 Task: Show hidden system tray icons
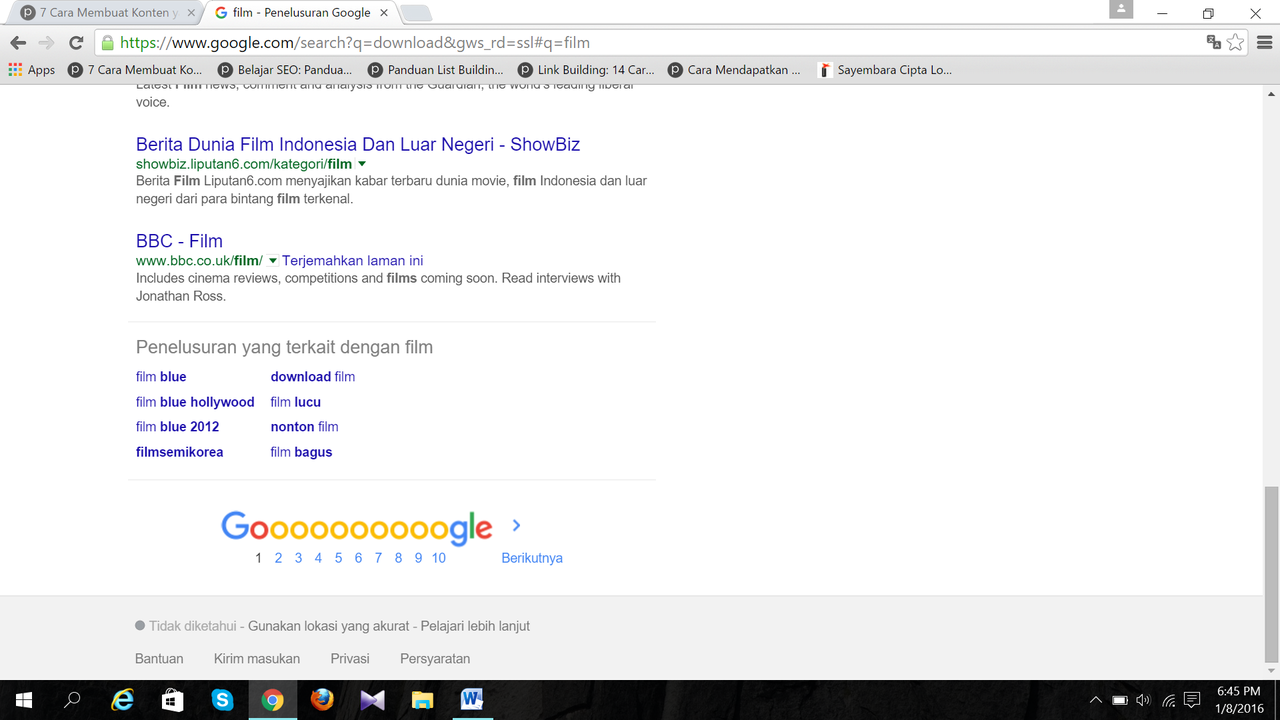coord(1096,700)
